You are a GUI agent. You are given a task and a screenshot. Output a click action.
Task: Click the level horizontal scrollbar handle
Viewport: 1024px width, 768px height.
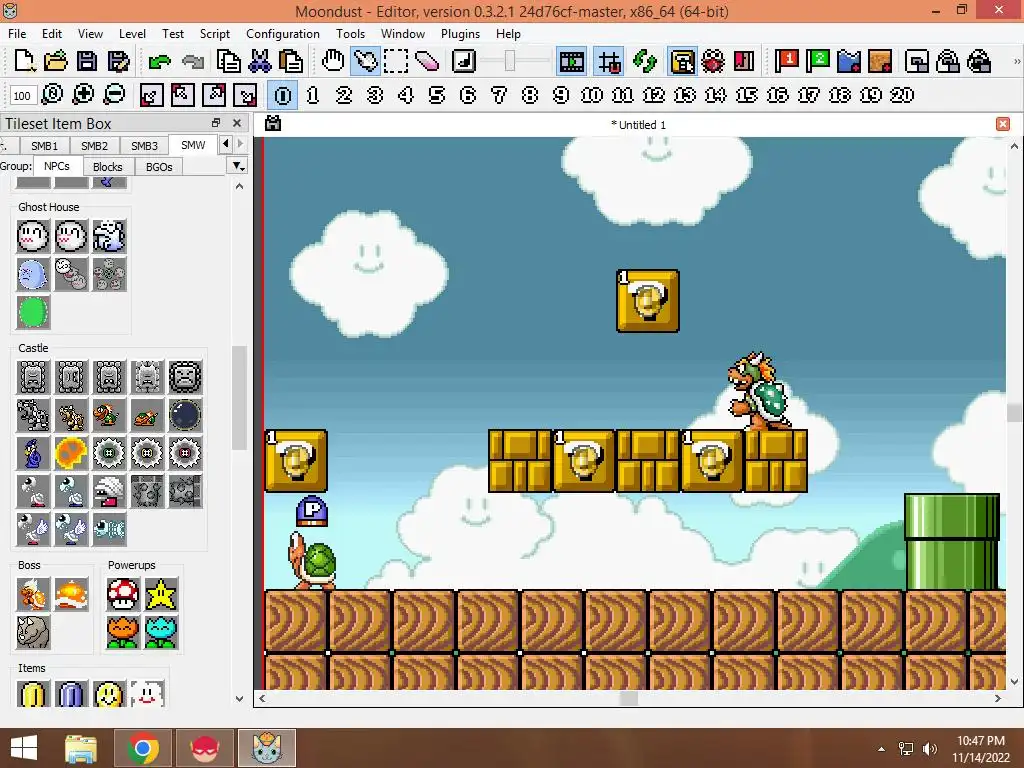coord(628,698)
